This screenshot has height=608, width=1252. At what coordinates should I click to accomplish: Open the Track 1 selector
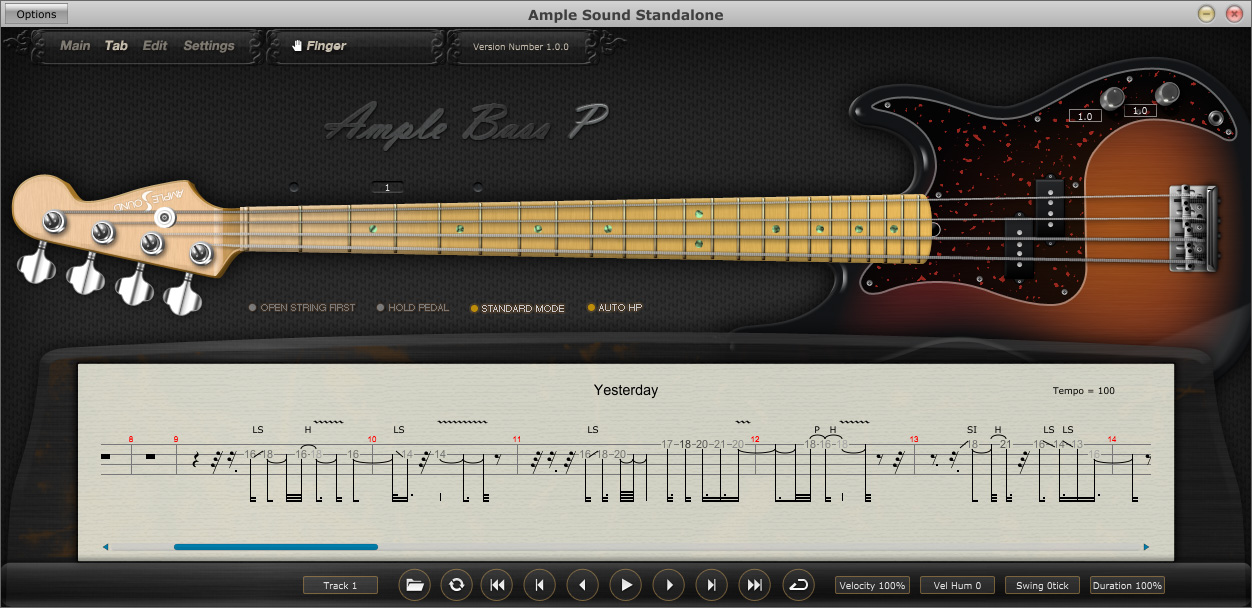pos(340,586)
